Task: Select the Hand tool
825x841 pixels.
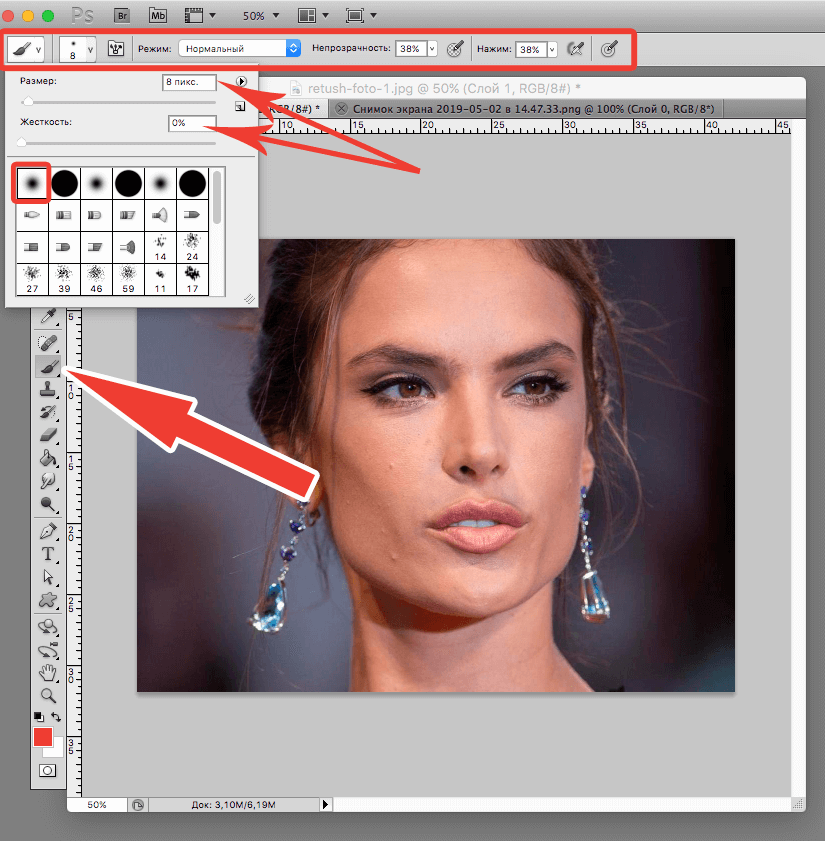Action: click(x=48, y=673)
